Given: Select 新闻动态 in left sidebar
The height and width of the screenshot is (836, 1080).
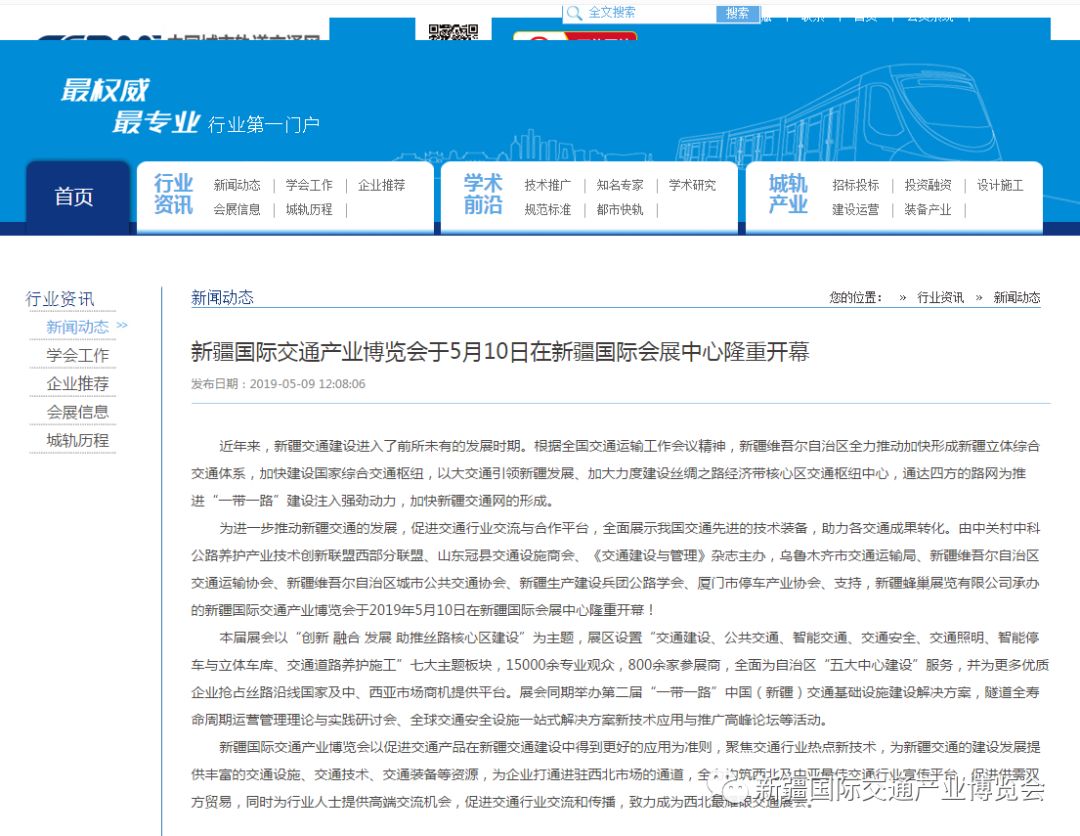Looking at the screenshot, I should click(x=78, y=327).
